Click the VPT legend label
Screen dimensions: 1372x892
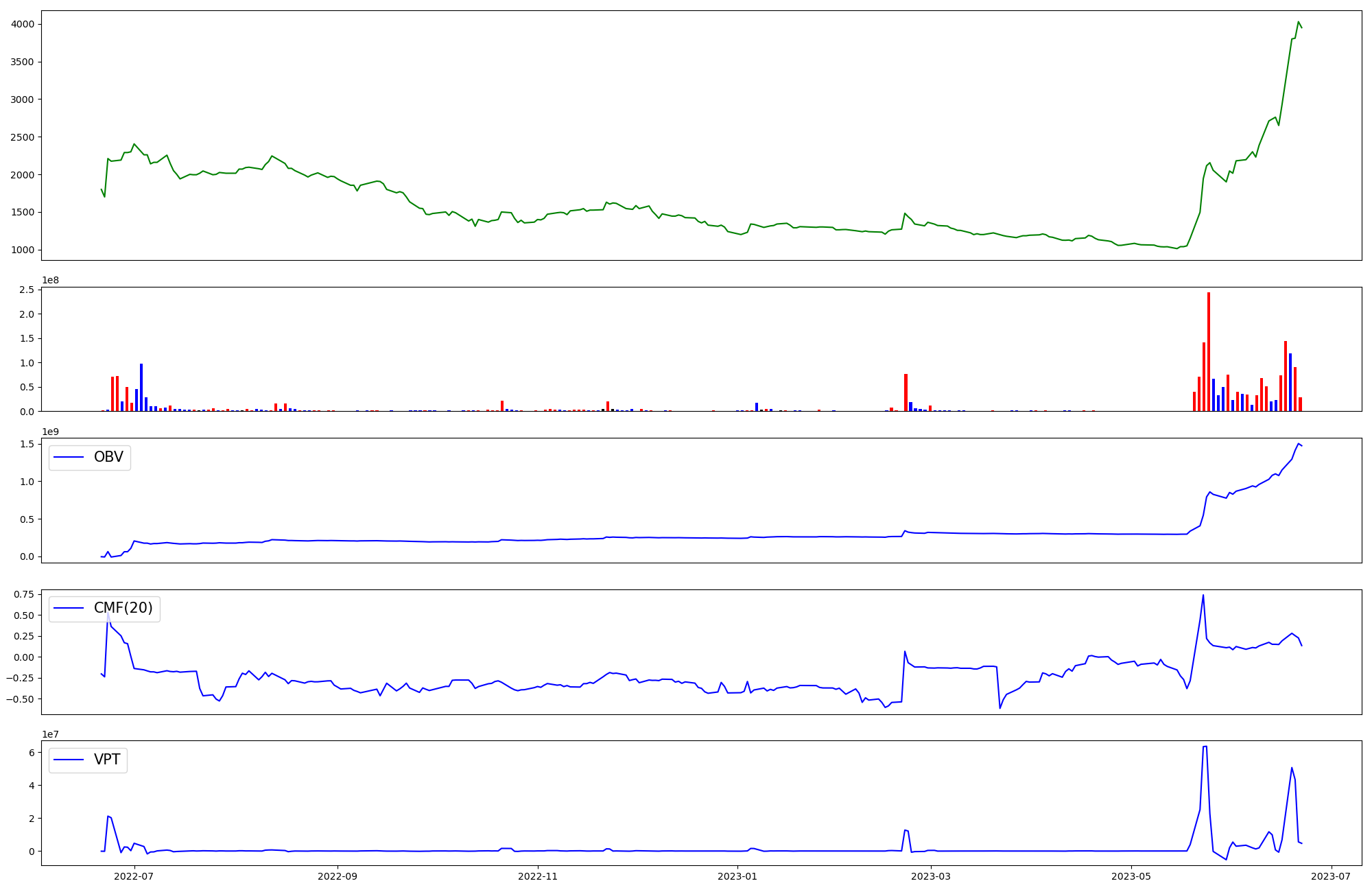coord(107,760)
